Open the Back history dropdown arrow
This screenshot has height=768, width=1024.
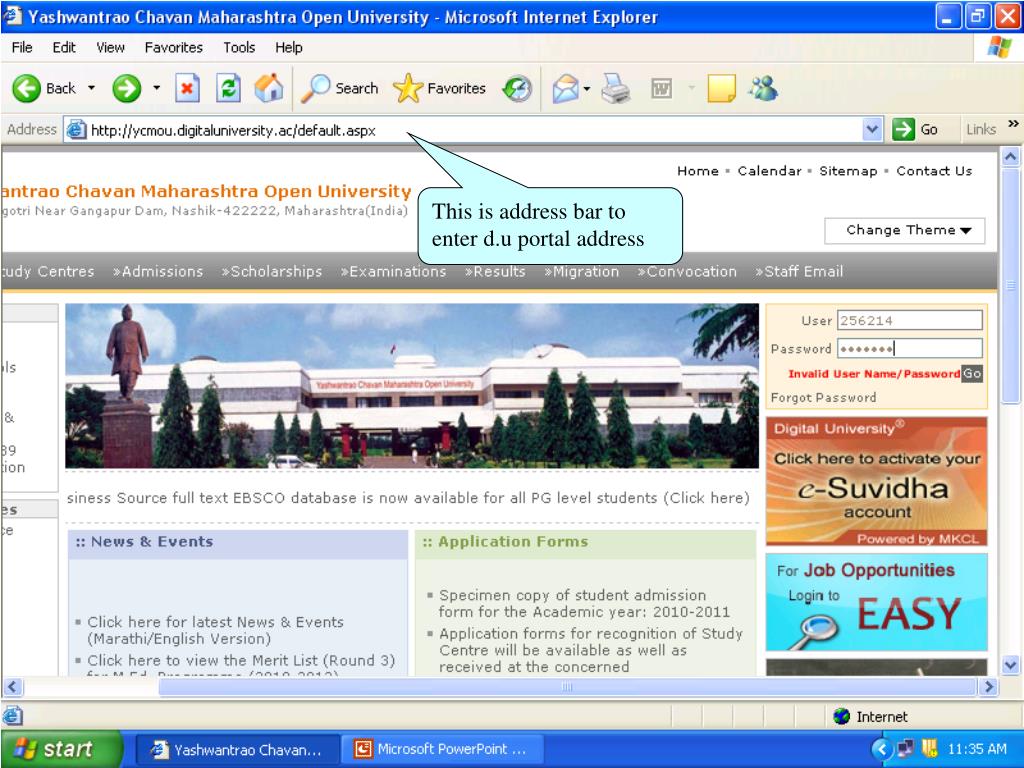91,88
